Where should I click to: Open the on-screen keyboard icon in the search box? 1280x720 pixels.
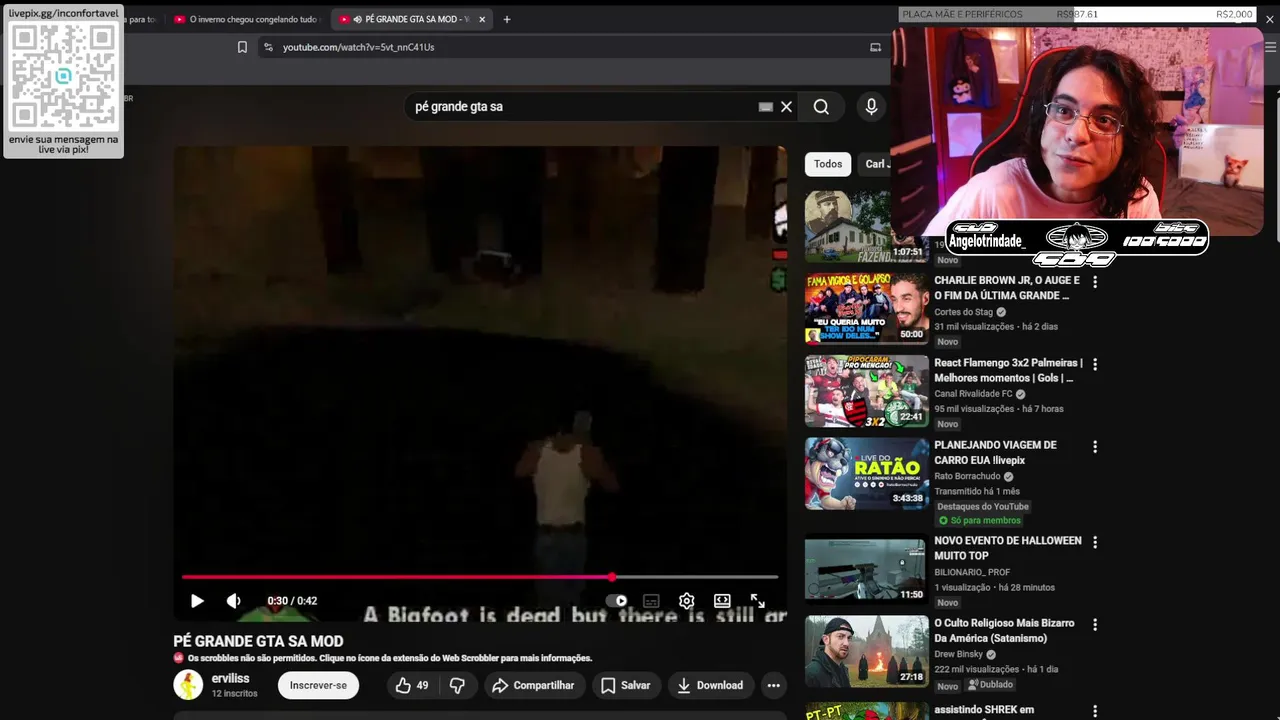[766, 107]
